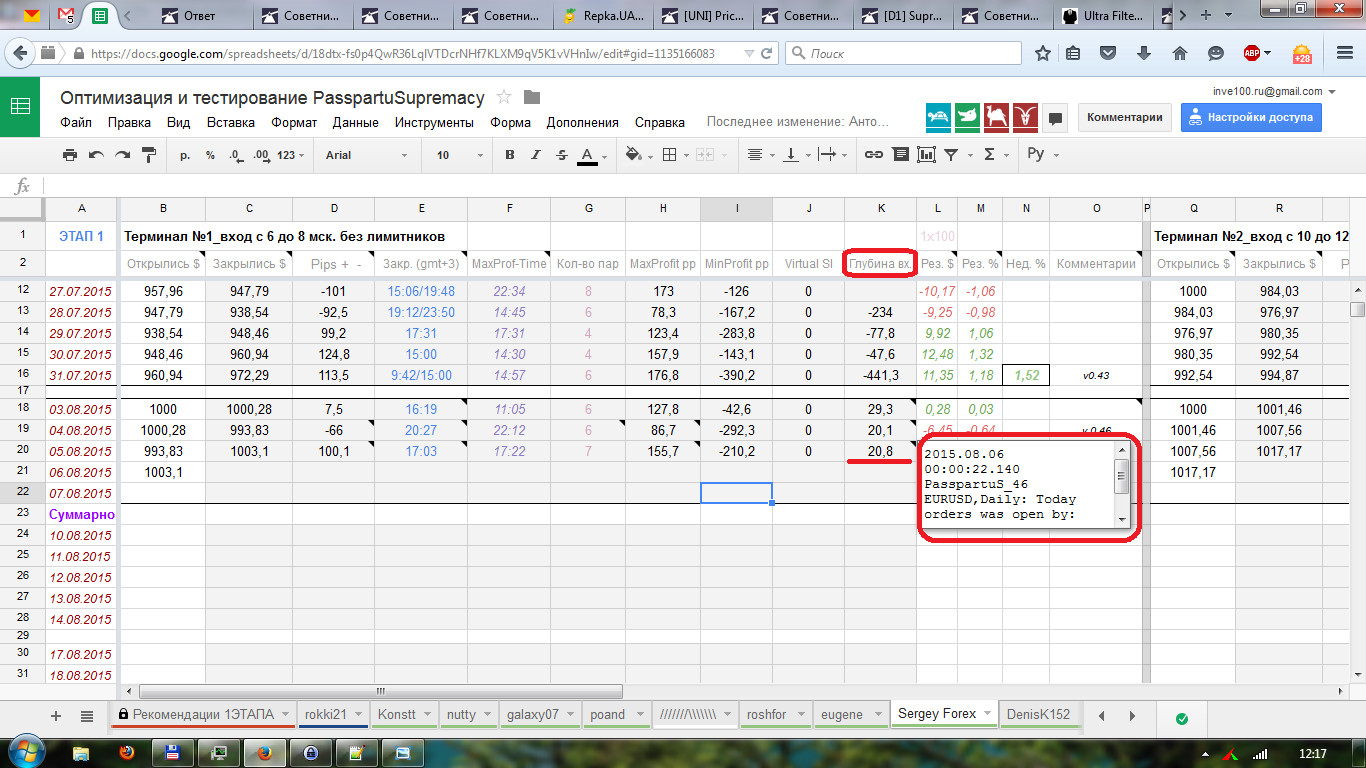1366x768 pixels.
Task: Open the 123 number format dropdown
Action: point(291,155)
